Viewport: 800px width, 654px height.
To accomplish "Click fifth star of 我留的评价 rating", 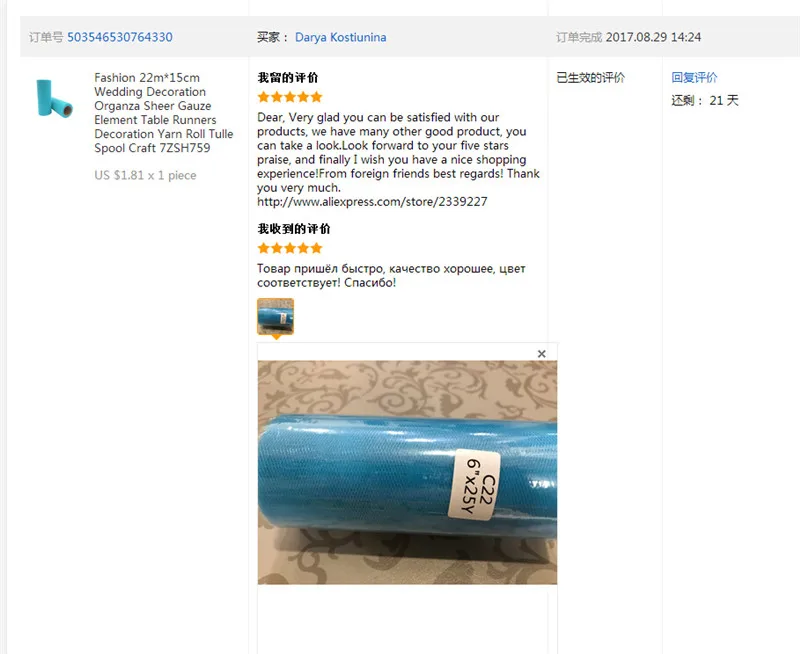I will pyautogui.click(x=316, y=97).
